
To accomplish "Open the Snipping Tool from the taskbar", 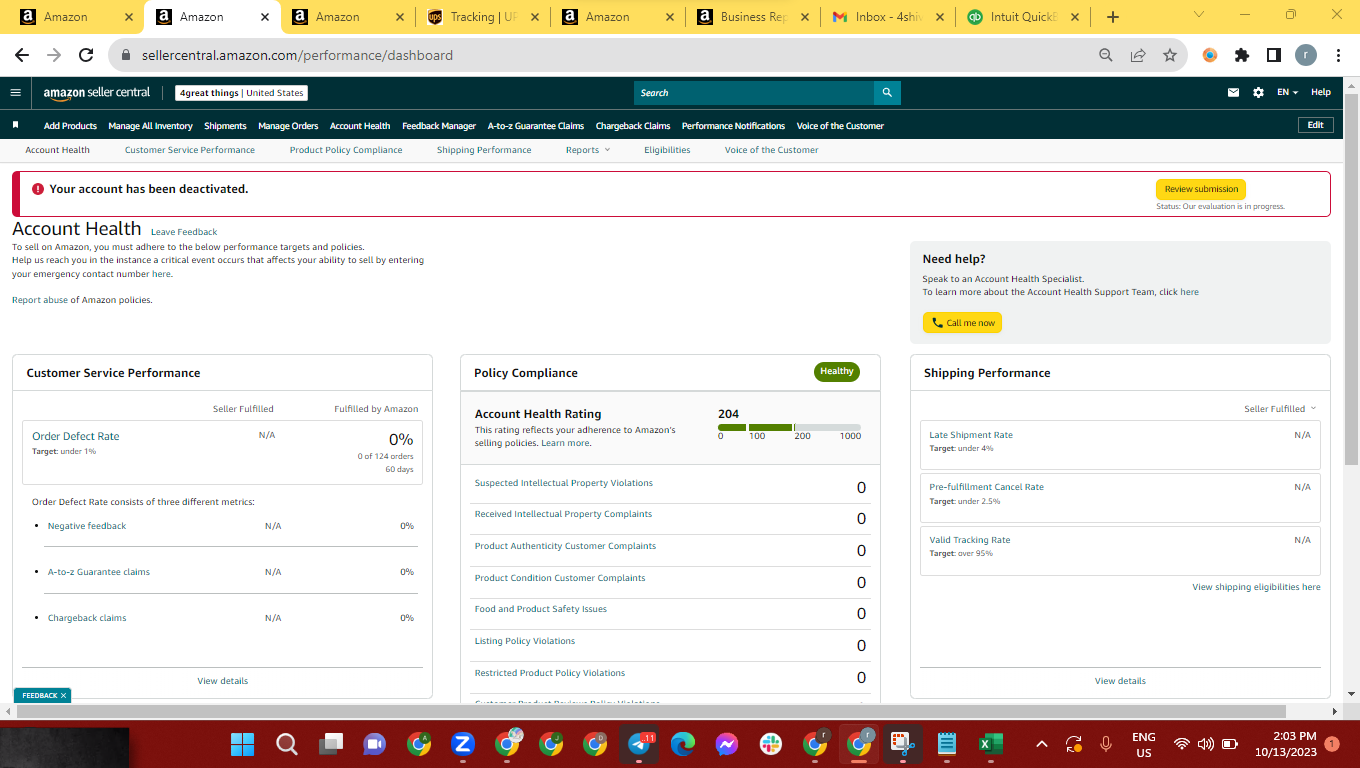I will point(903,745).
